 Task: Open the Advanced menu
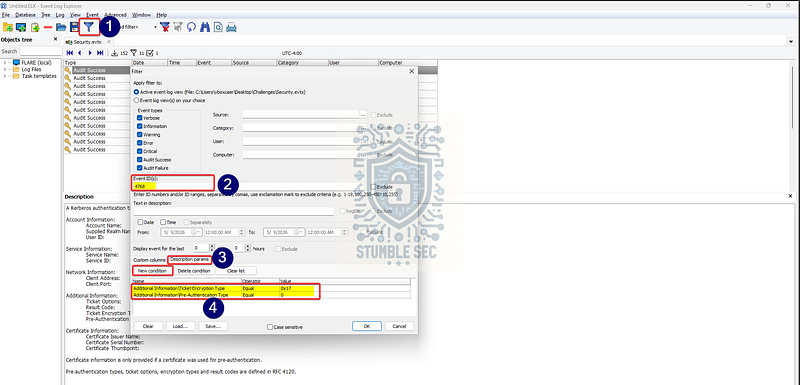pyautogui.click(x=115, y=15)
